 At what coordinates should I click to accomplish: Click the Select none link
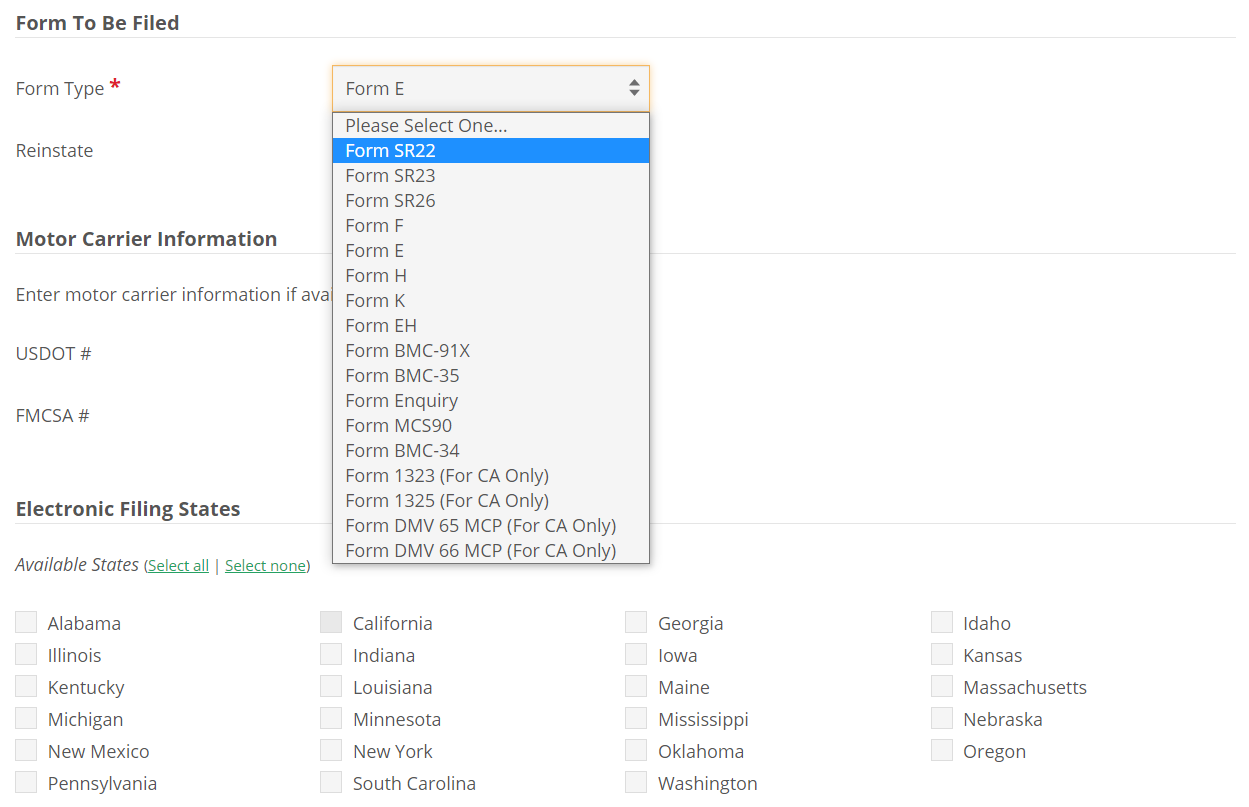coord(265,565)
